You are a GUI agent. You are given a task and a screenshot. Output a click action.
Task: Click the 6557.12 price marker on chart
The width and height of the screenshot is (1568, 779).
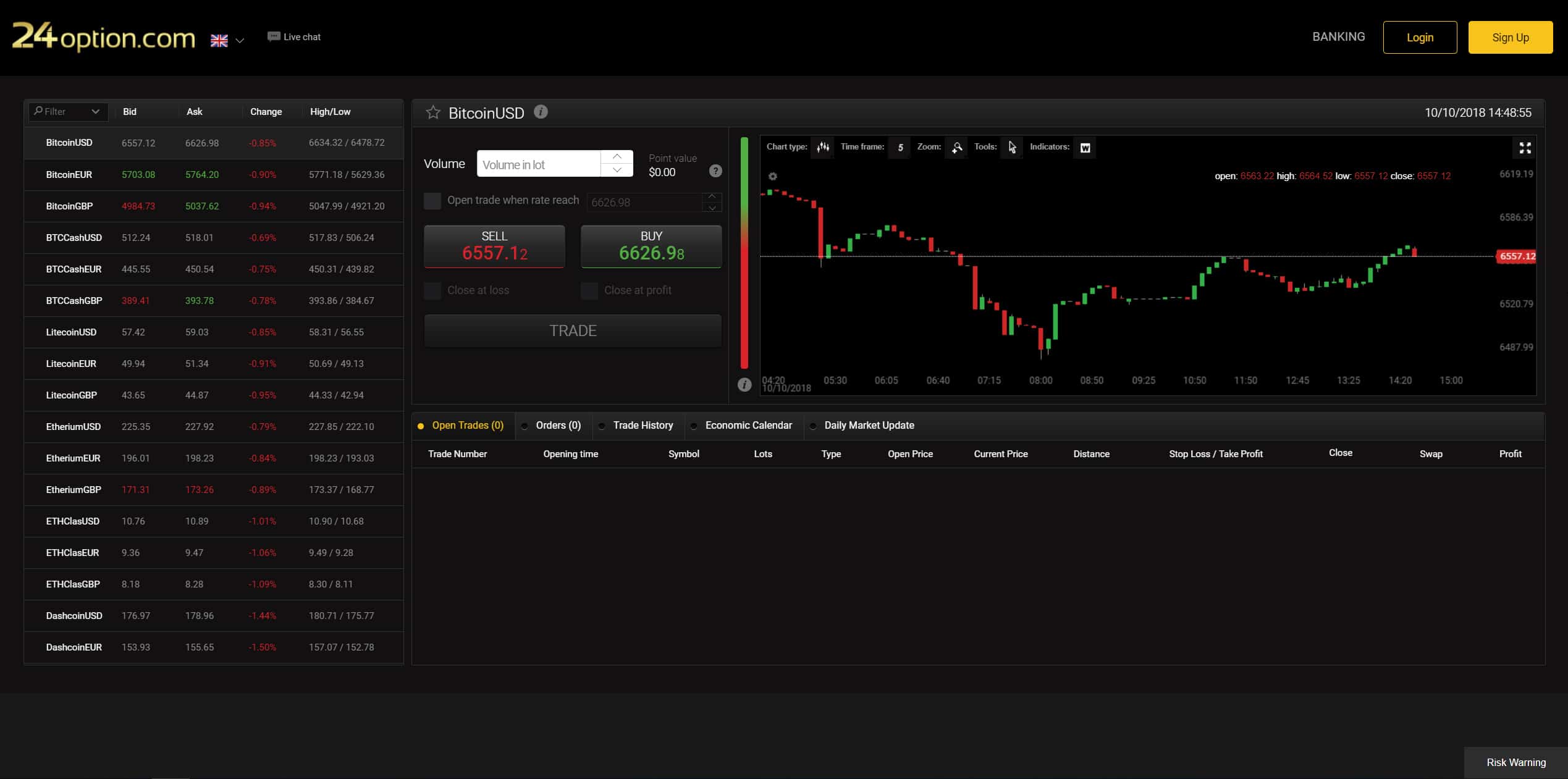(x=1517, y=256)
